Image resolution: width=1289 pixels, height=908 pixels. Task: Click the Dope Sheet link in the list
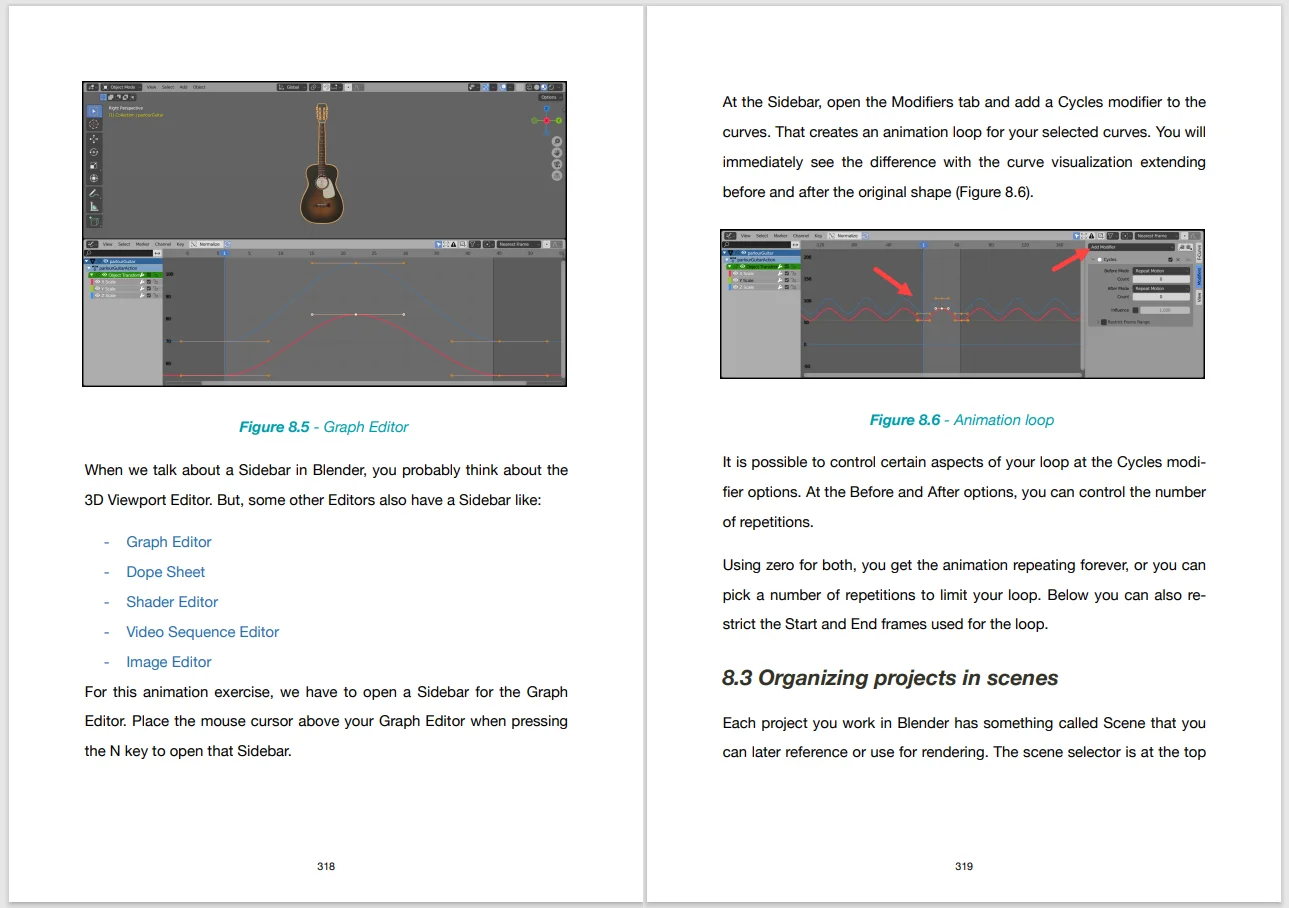[x=165, y=571]
